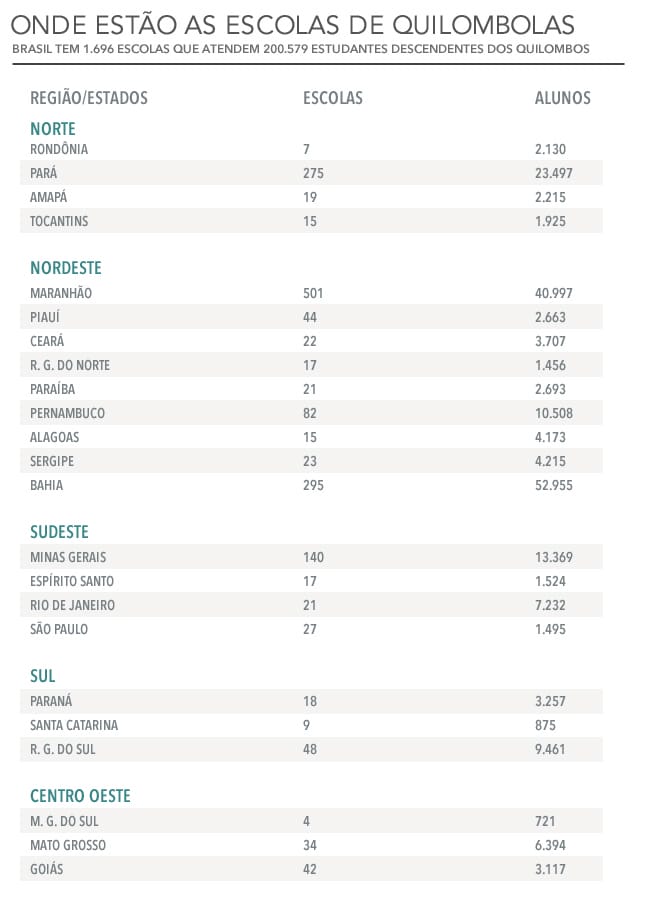The width and height of the screenshot is (652, 904).
Task: Select the MINAS GERAIS row label
Action: coord(68,557)
